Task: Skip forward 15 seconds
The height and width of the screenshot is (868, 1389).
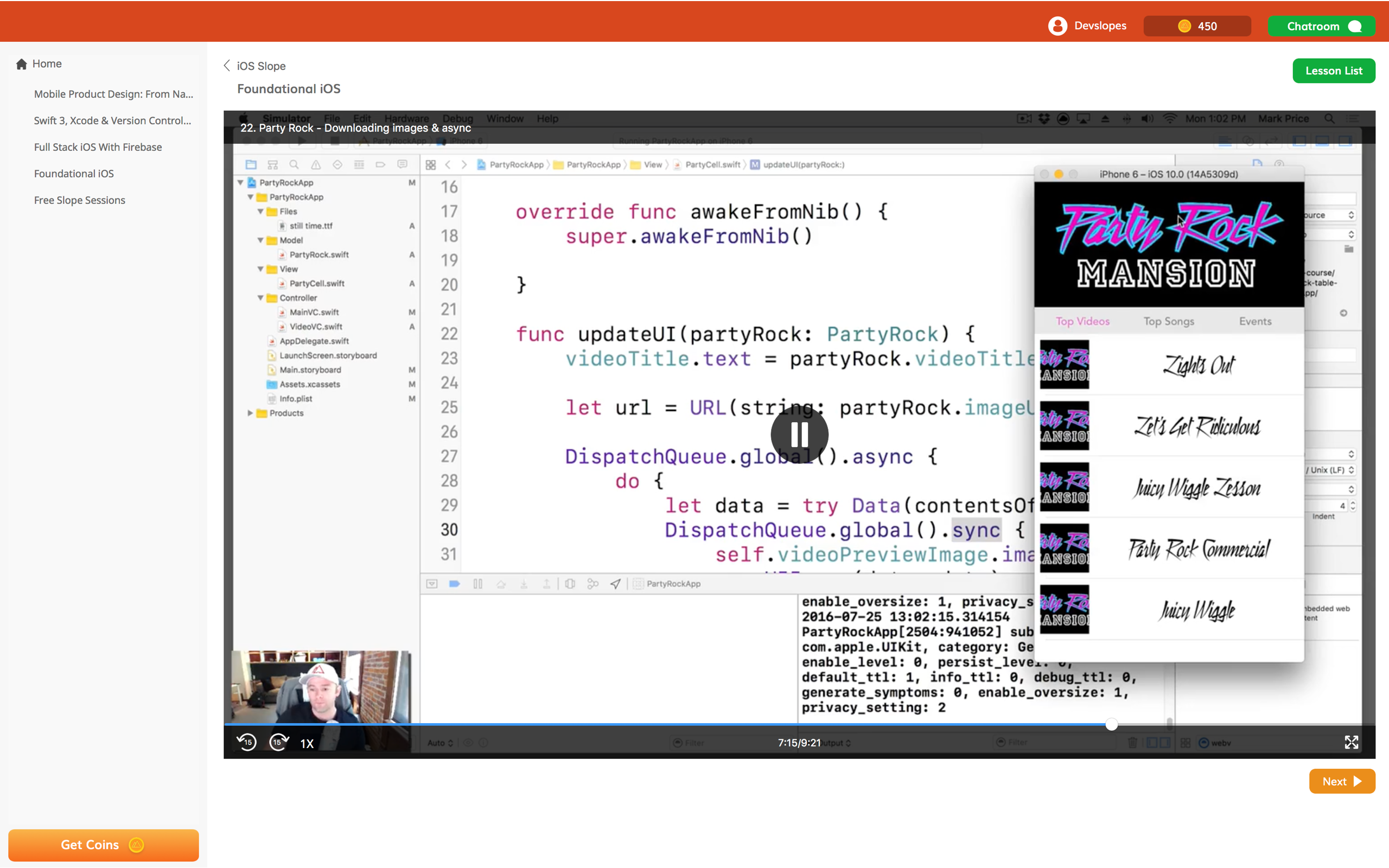Action: point(278,742)
